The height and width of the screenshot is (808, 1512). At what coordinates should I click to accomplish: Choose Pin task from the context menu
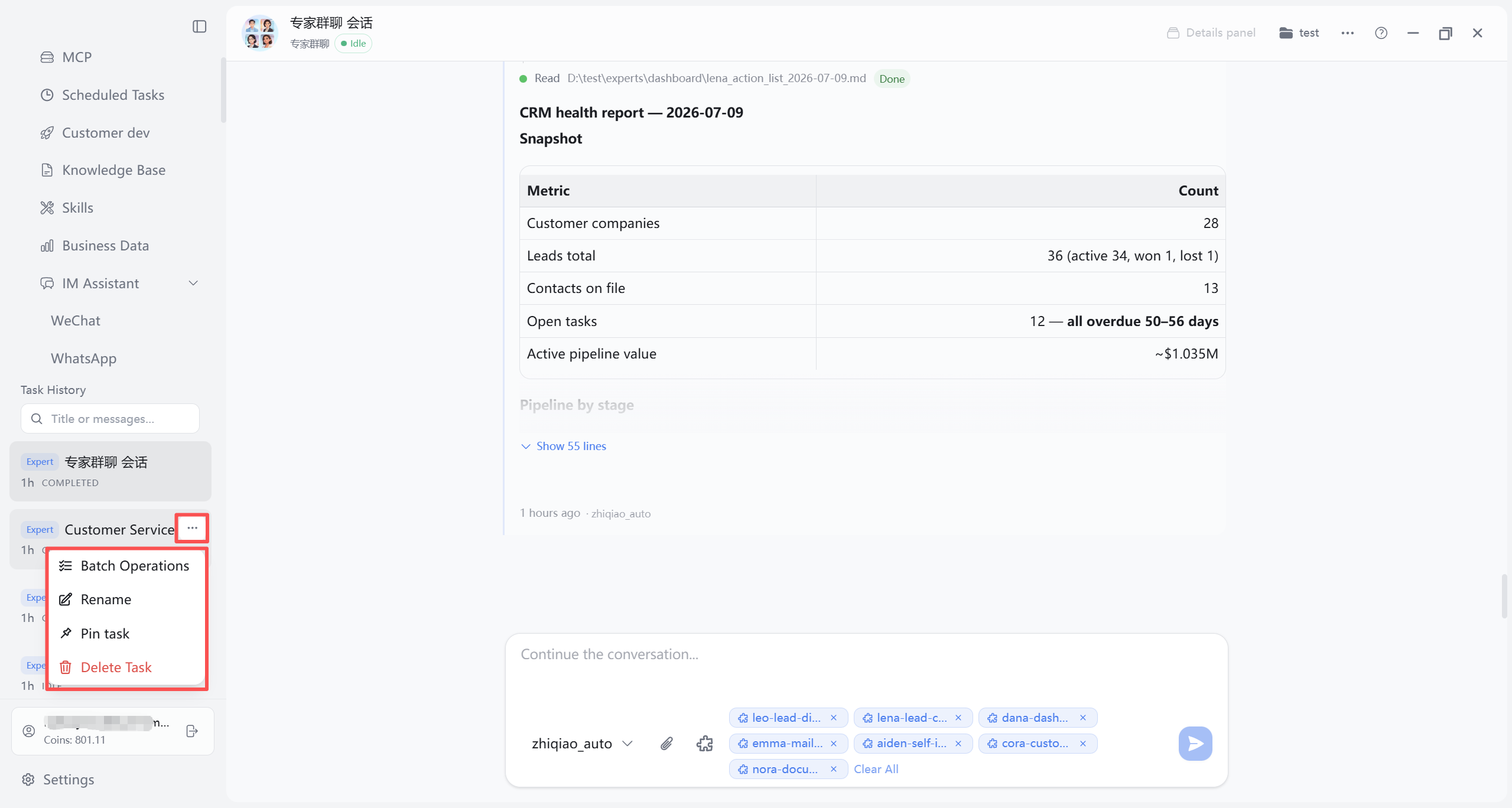(x=126, y=634)
